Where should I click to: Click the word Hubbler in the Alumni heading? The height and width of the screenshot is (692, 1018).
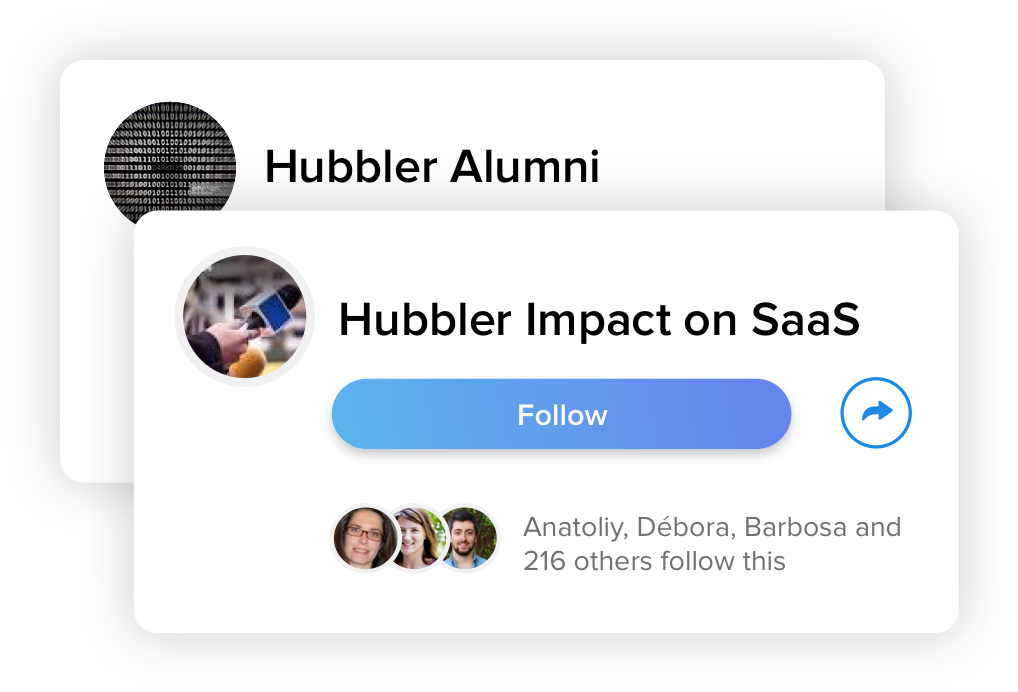(x=349, y=167)
